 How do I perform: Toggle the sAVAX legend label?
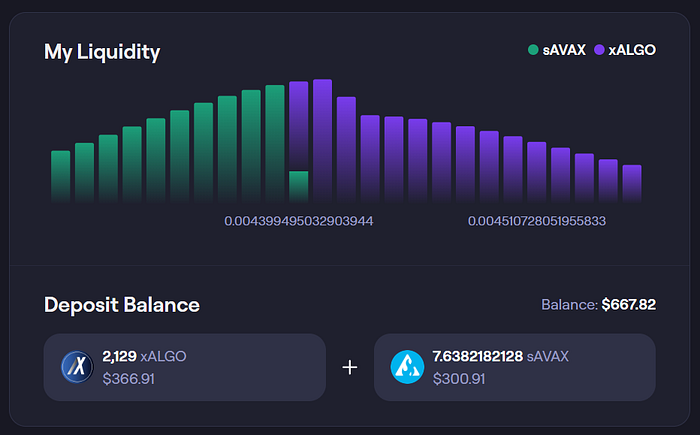(564, 50)
